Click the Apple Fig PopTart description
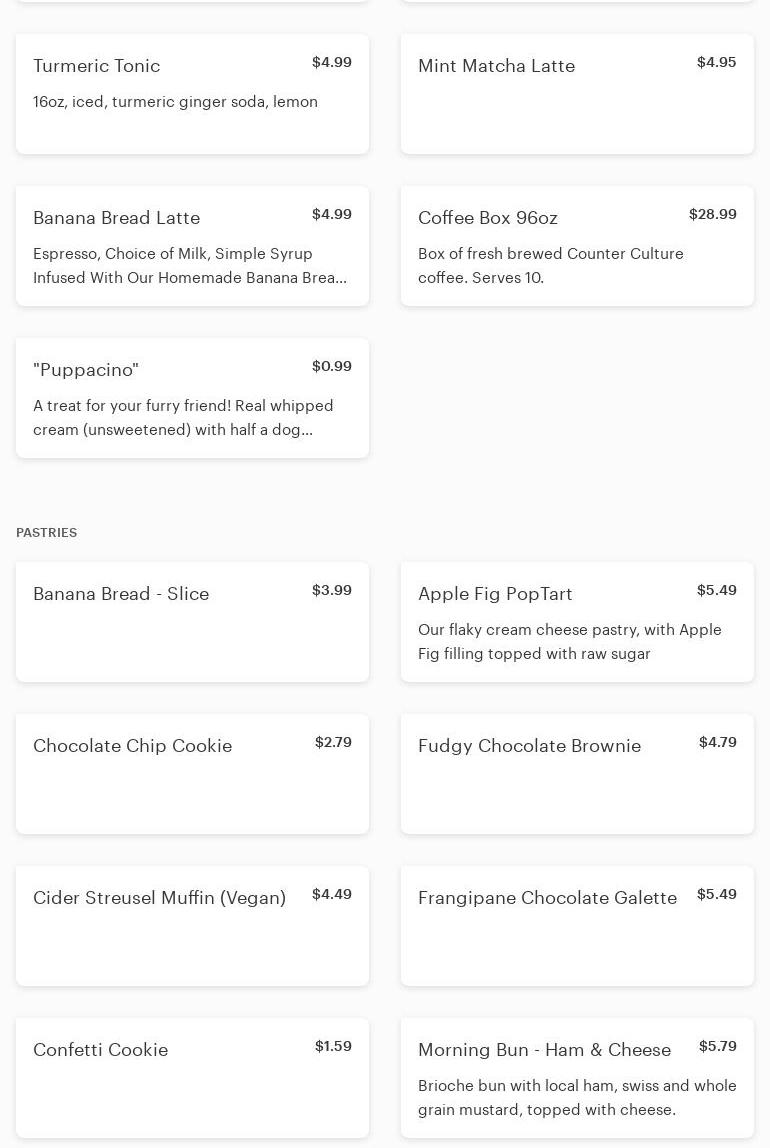Screen dimensions: 770x1148 click(569, 642)
